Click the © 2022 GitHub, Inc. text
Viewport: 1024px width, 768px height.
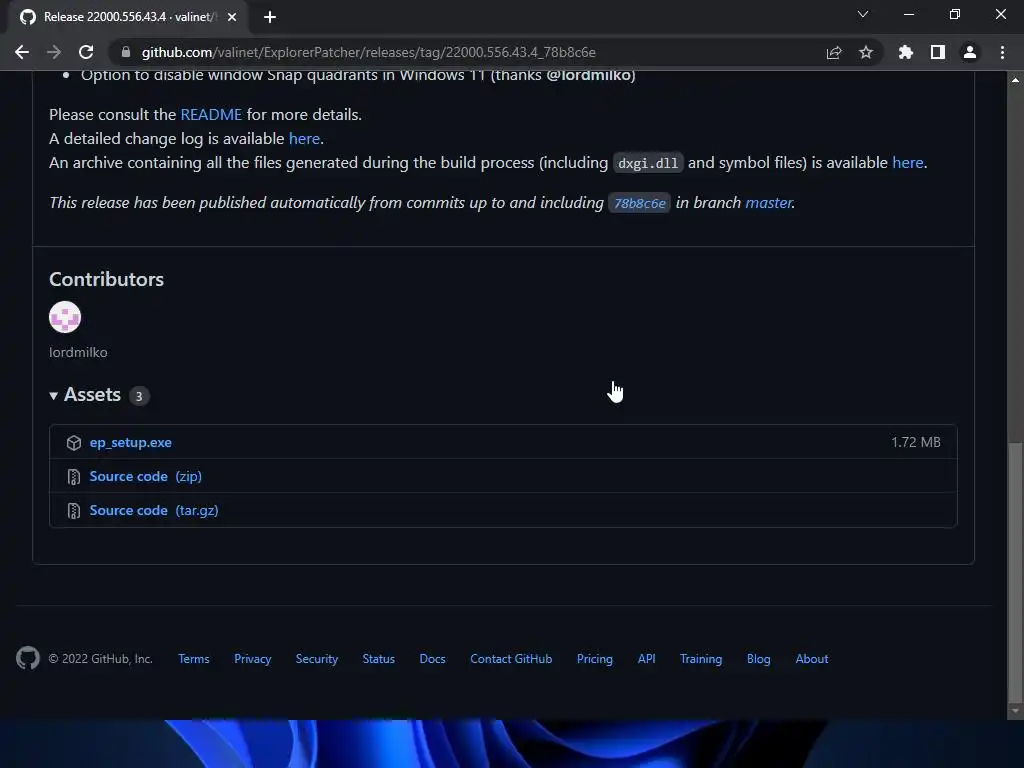pos(101,659)
